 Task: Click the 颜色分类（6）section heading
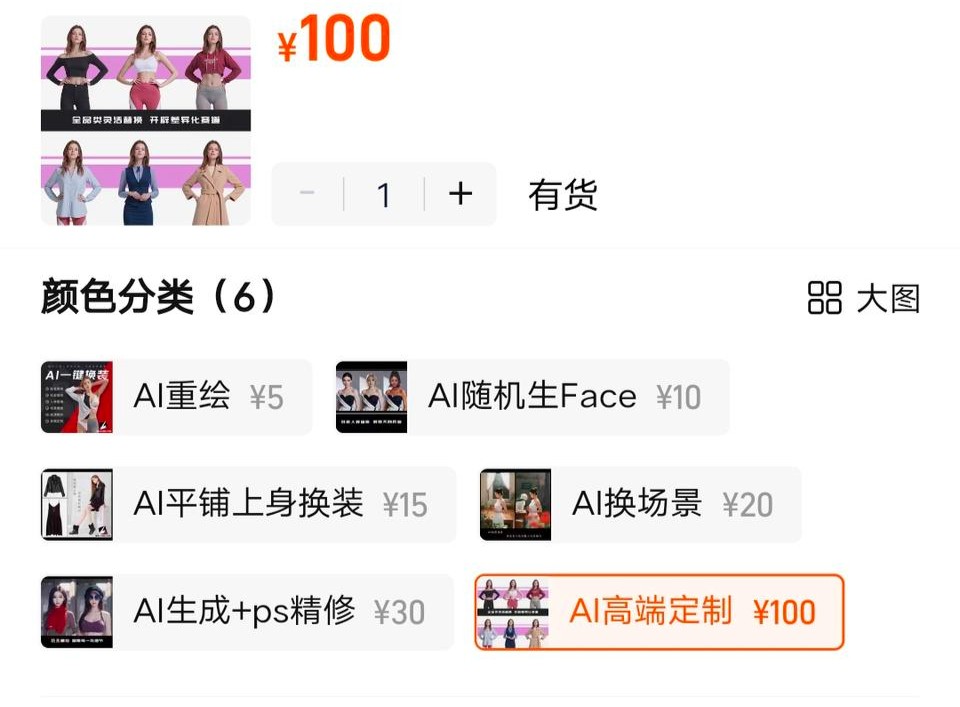pos(158,297)
